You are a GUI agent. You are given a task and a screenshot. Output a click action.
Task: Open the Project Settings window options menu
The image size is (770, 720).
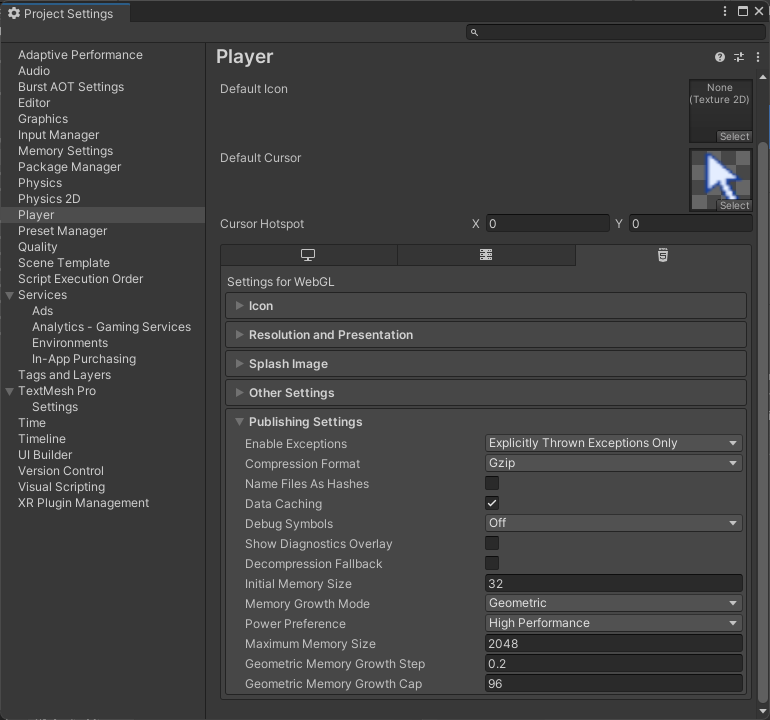click(x=725, y=11)
